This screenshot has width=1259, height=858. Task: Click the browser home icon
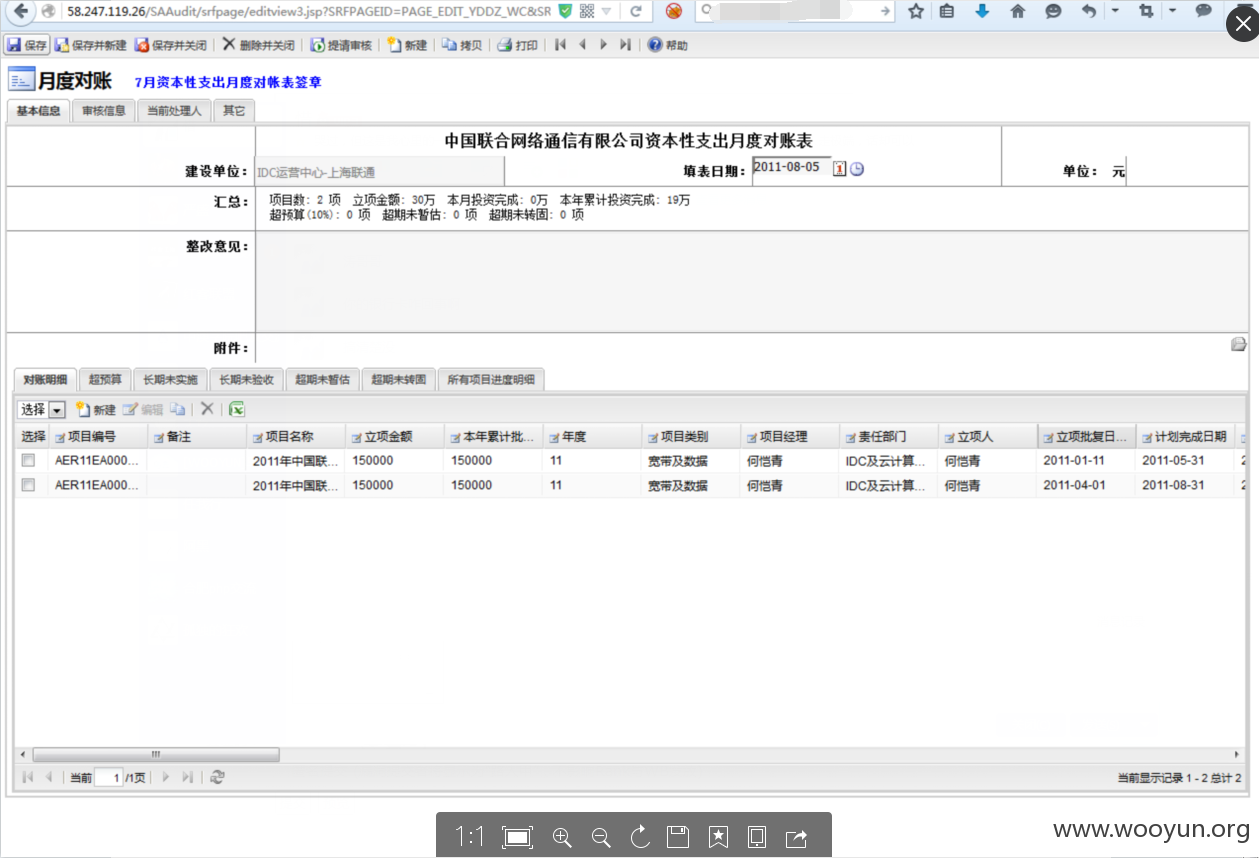[1017, 11]
